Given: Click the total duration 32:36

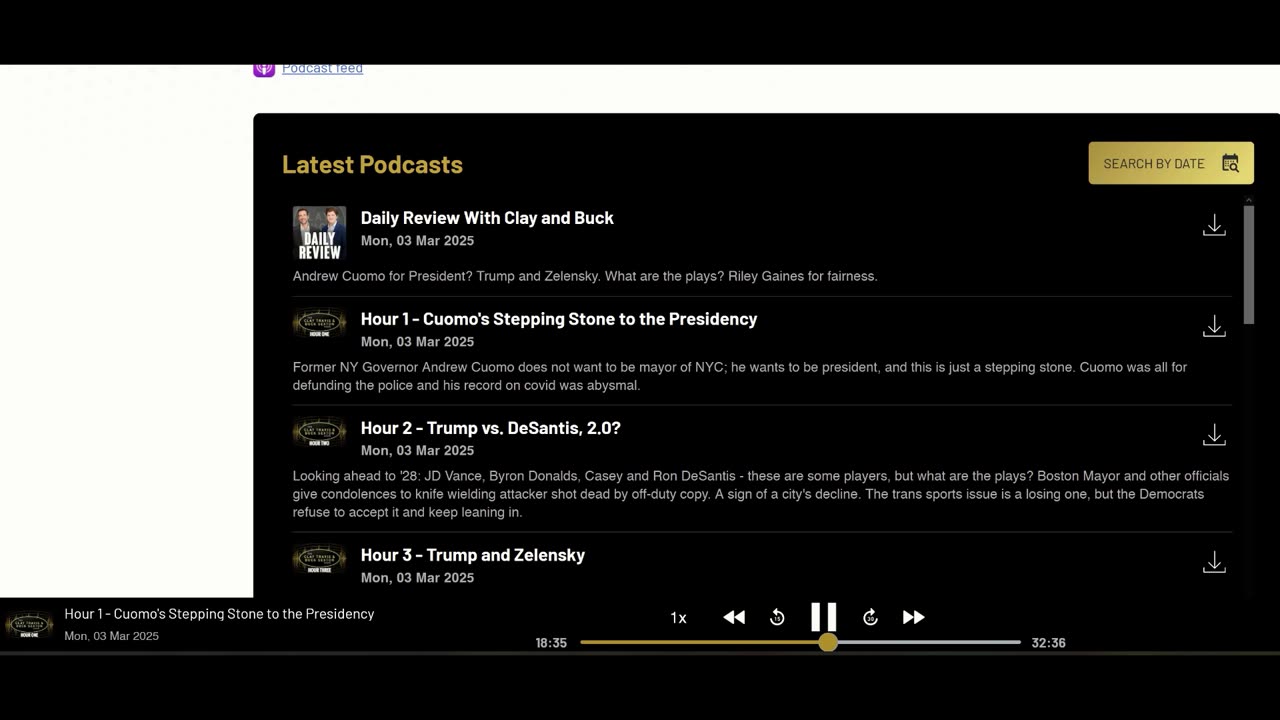Looking at the screenshot, I should click(1048, 643).
